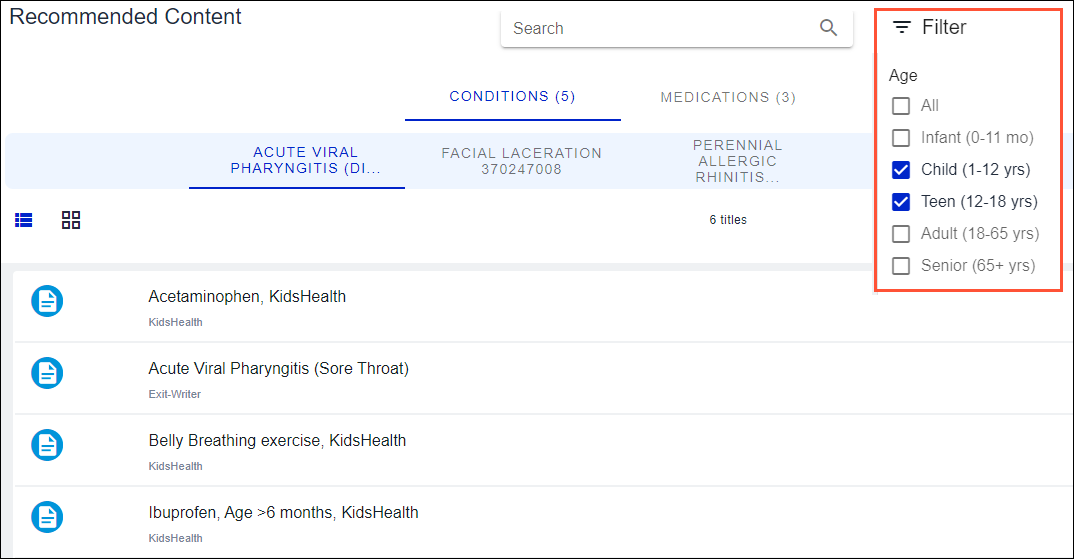Enable the Infant (0-11 mo) filter

901,138
